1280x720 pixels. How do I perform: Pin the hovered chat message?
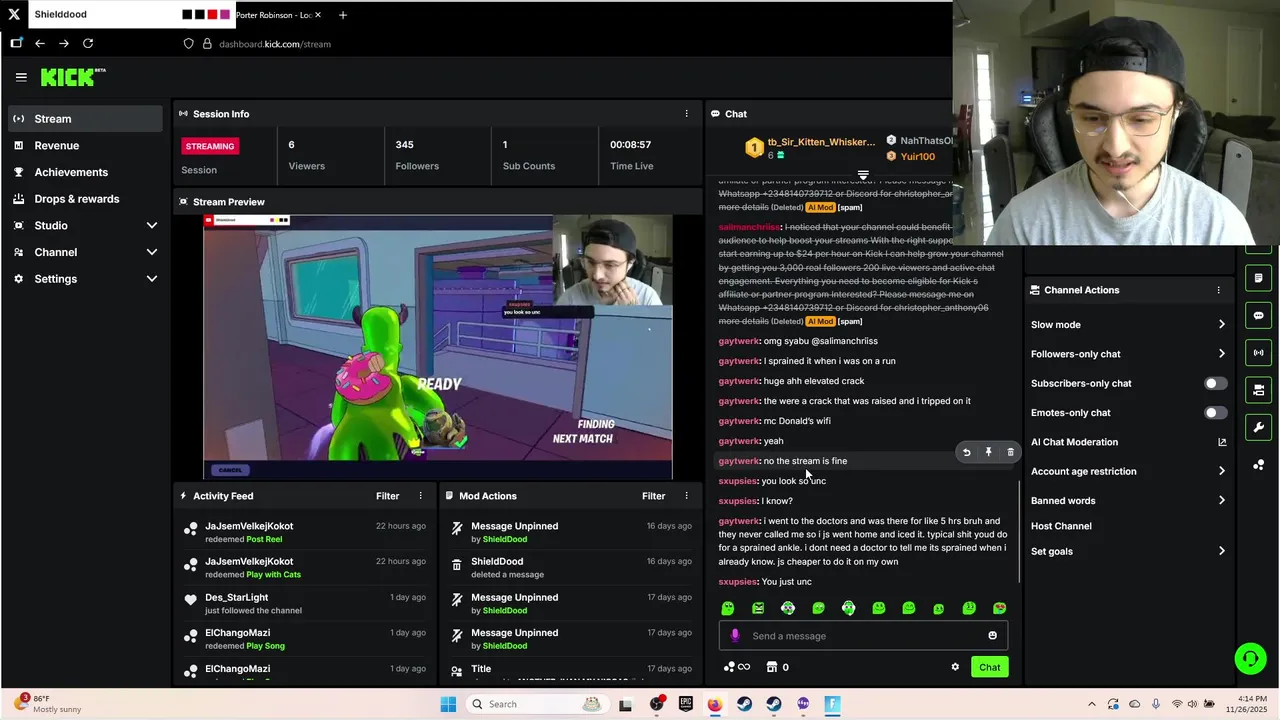[988, 453]
